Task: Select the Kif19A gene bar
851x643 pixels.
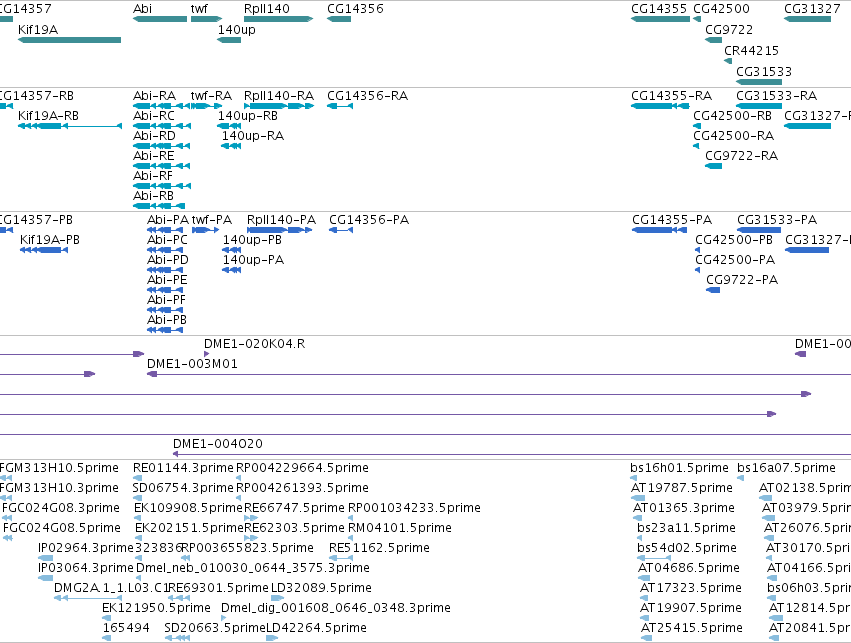Action: (x=69, y=40)
